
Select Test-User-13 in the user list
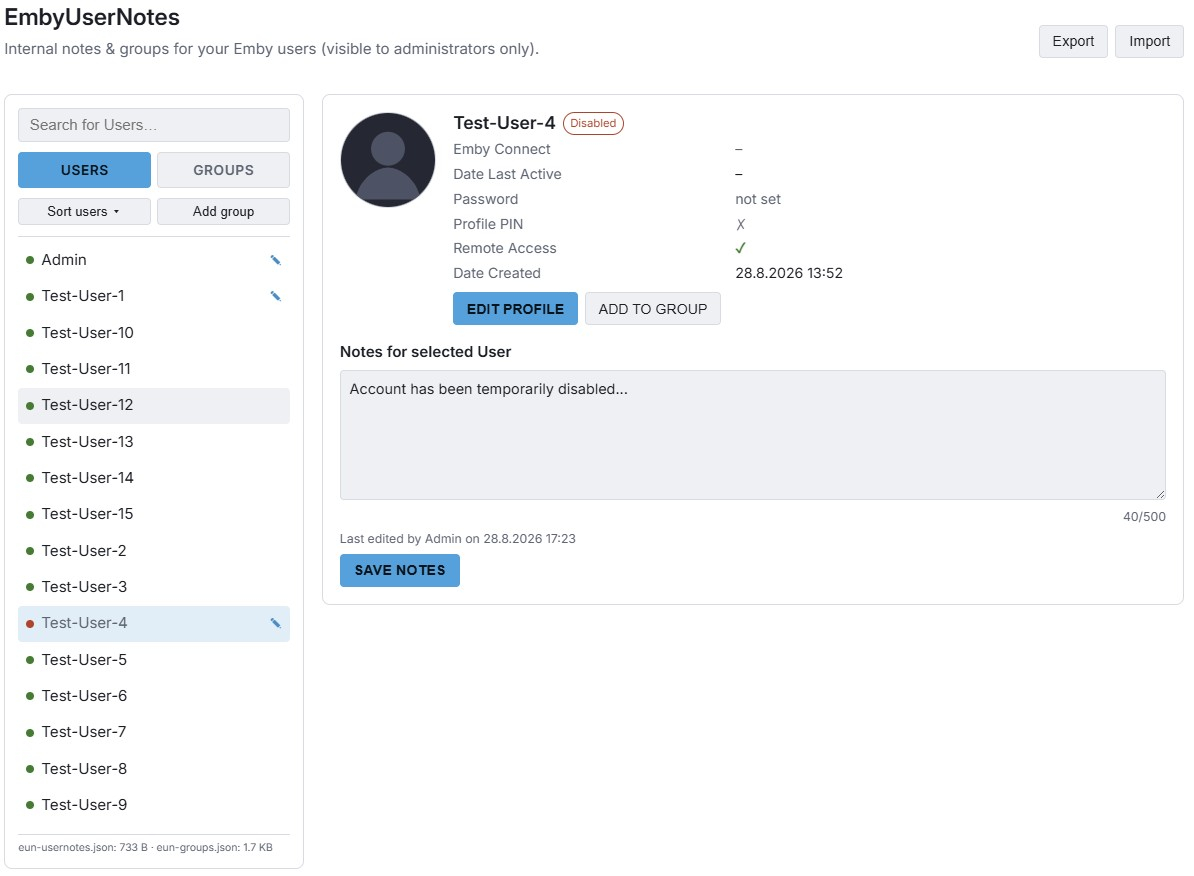pyautogui.click(x=154, y=442)
